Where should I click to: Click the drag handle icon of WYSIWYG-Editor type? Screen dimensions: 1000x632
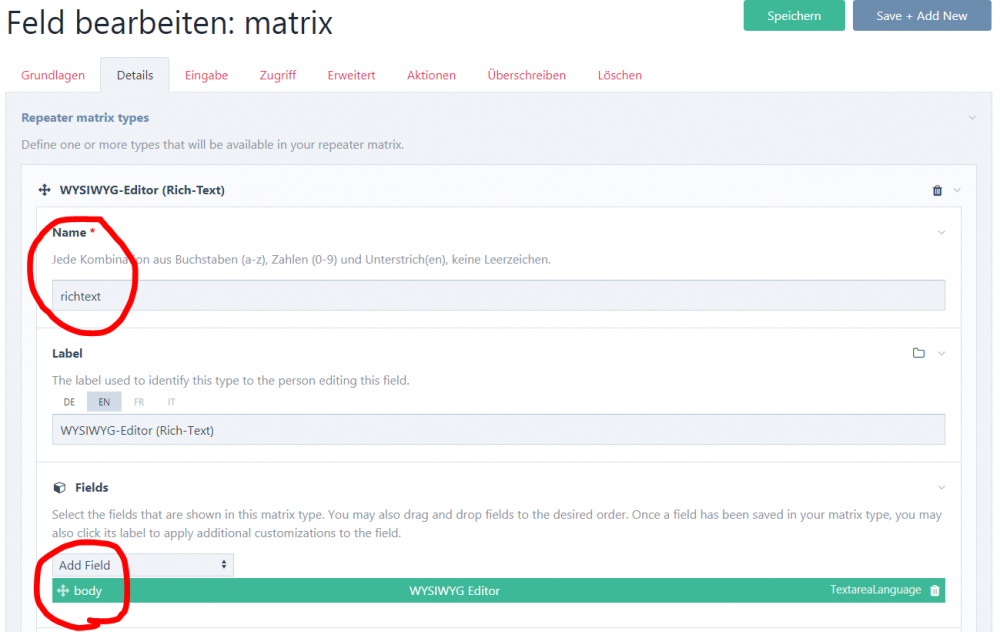[43, 190]
